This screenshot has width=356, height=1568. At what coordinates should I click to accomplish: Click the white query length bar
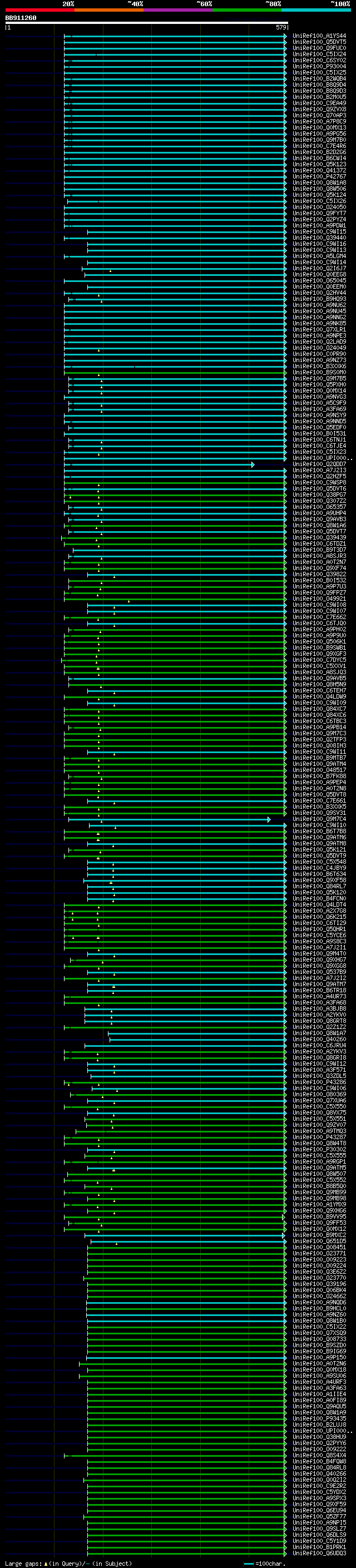[x=147, y=23]
